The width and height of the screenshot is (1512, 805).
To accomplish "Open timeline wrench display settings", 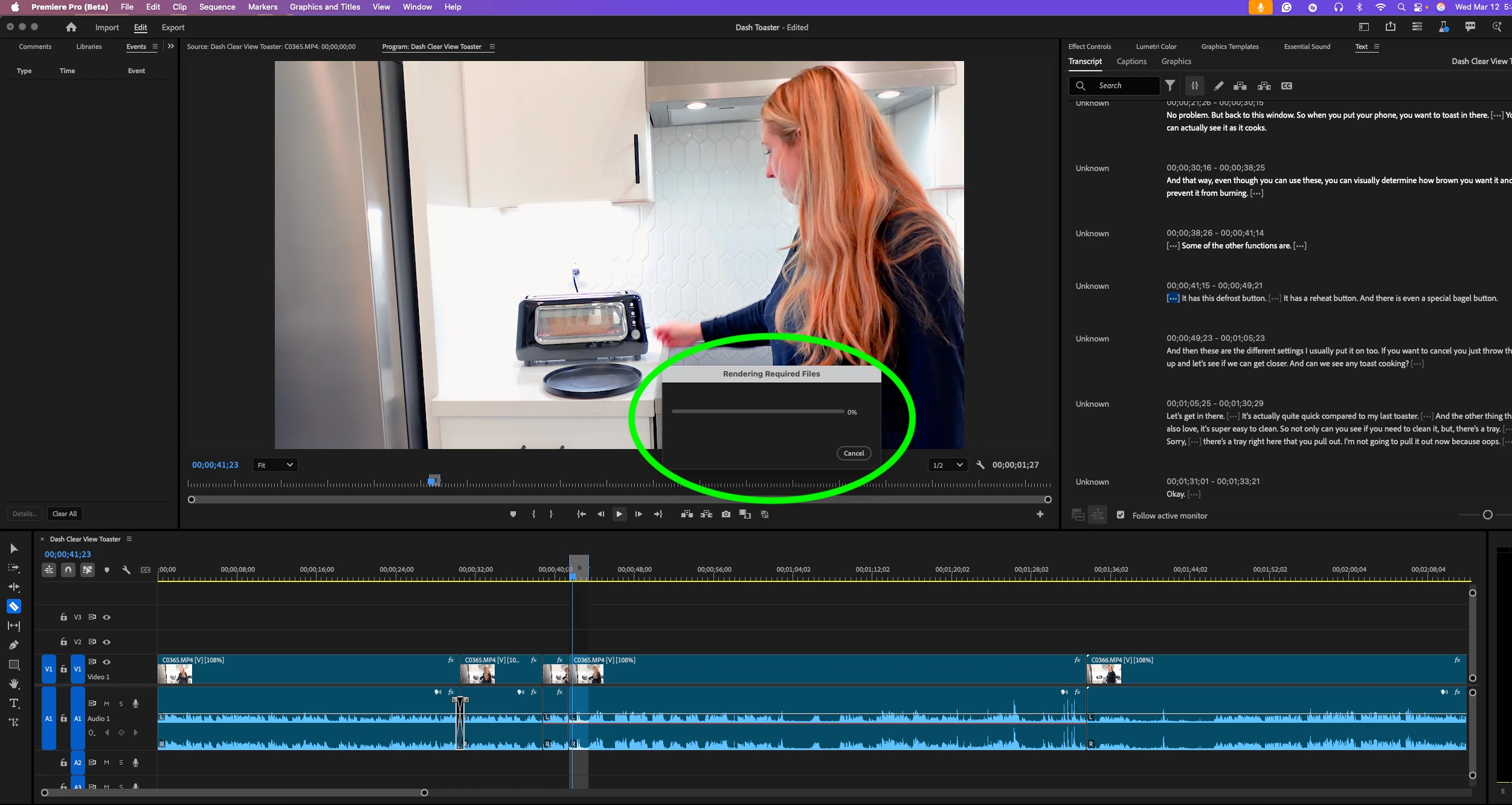I will pyautogui.click(x=126, y=570).
